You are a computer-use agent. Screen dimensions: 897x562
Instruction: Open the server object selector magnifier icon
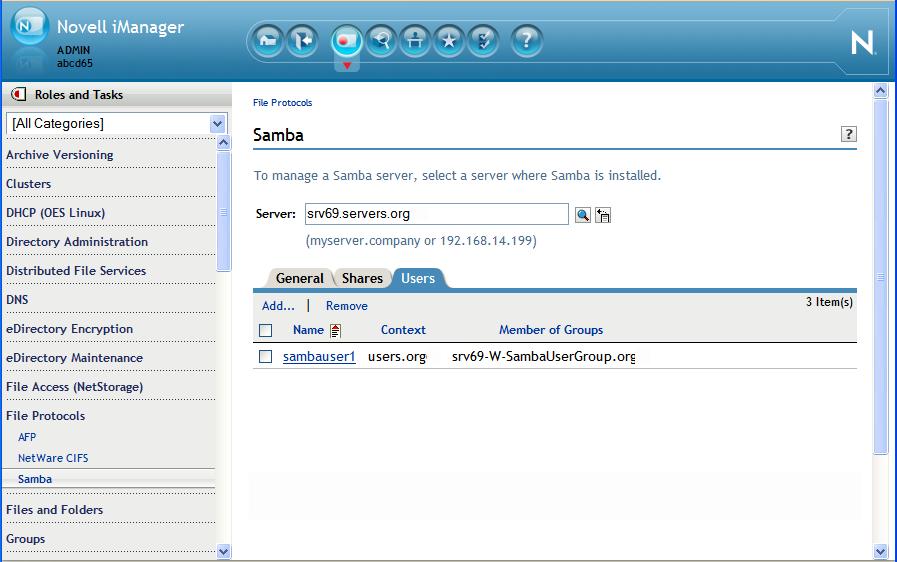[582, 215]
